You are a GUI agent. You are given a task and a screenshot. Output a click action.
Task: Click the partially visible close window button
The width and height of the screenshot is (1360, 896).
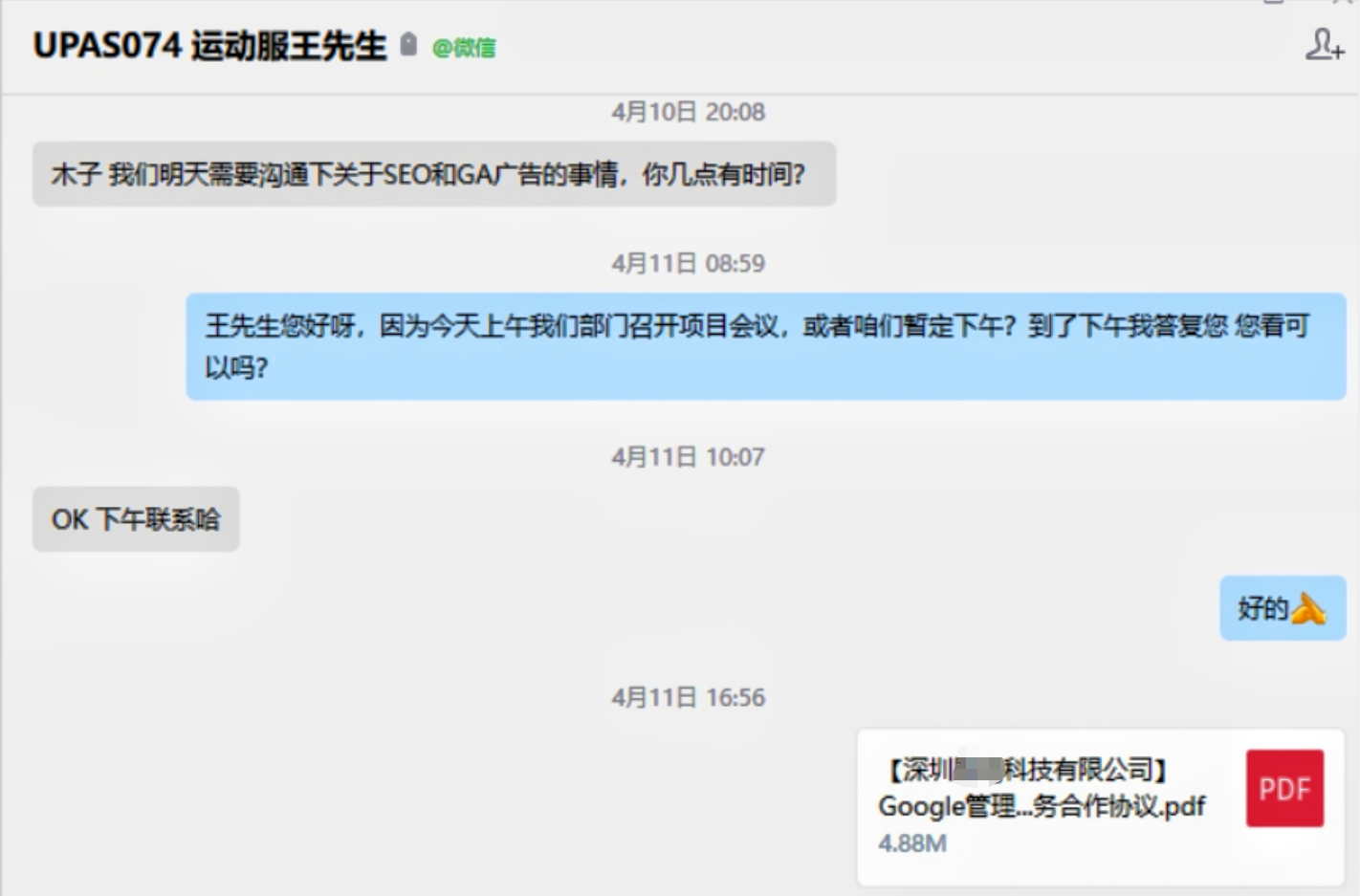[x=1341, y=2]
